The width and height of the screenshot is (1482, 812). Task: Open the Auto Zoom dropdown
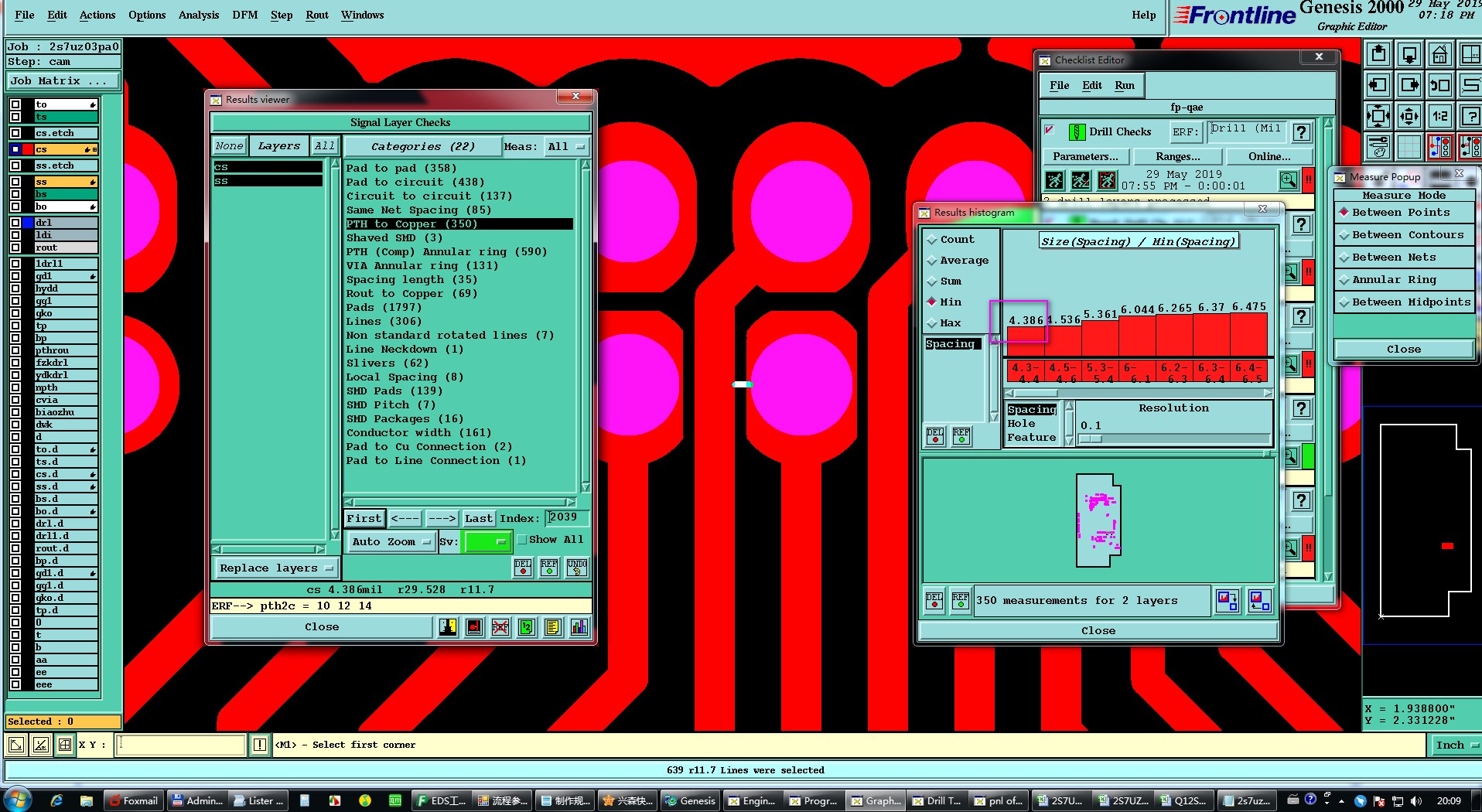[391, 542]
